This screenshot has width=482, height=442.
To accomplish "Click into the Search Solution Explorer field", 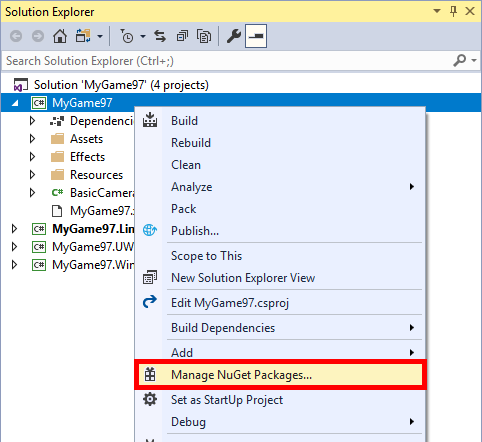I will 227,61.
